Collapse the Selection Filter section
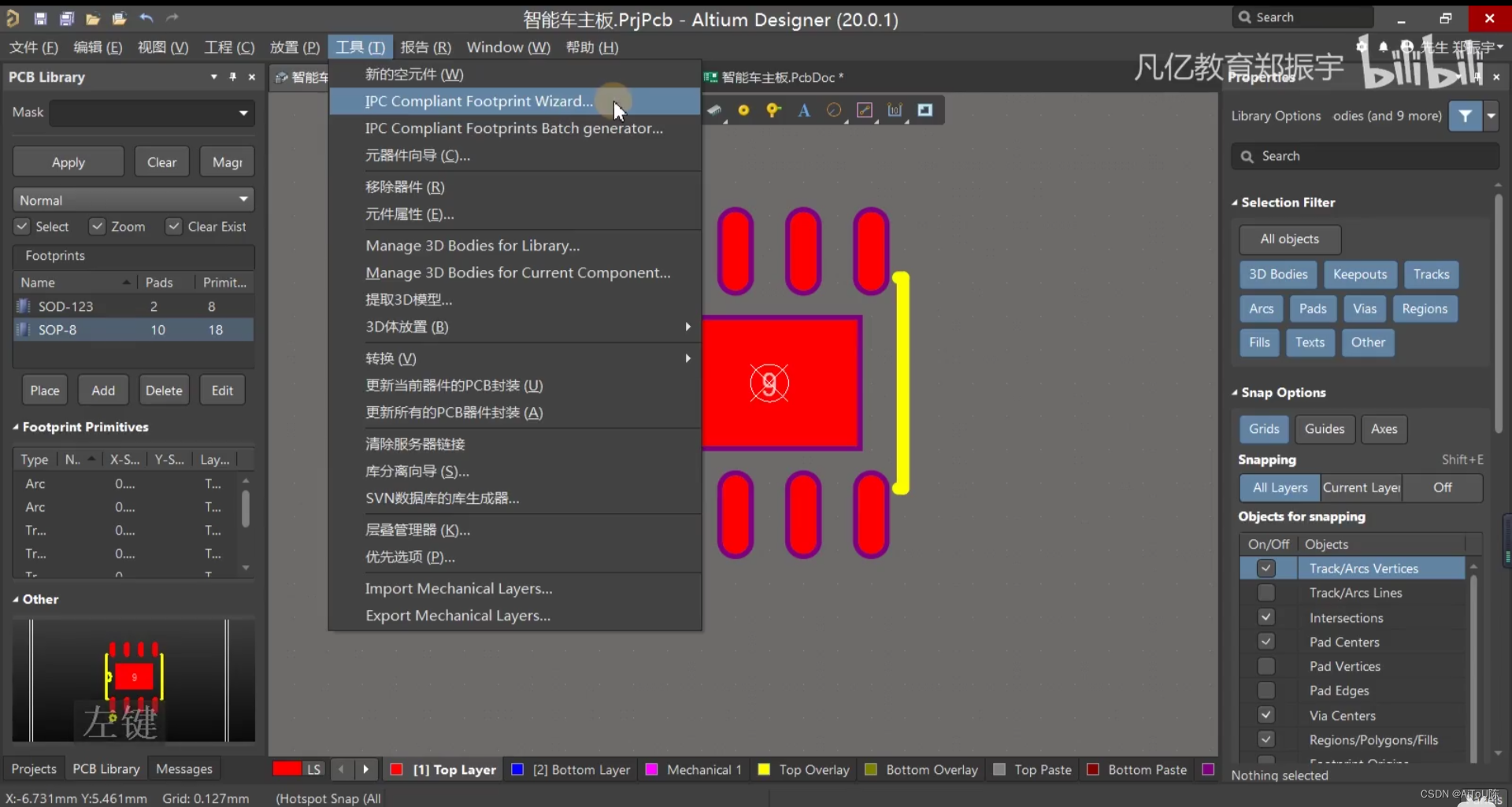 click(1235, 202)
